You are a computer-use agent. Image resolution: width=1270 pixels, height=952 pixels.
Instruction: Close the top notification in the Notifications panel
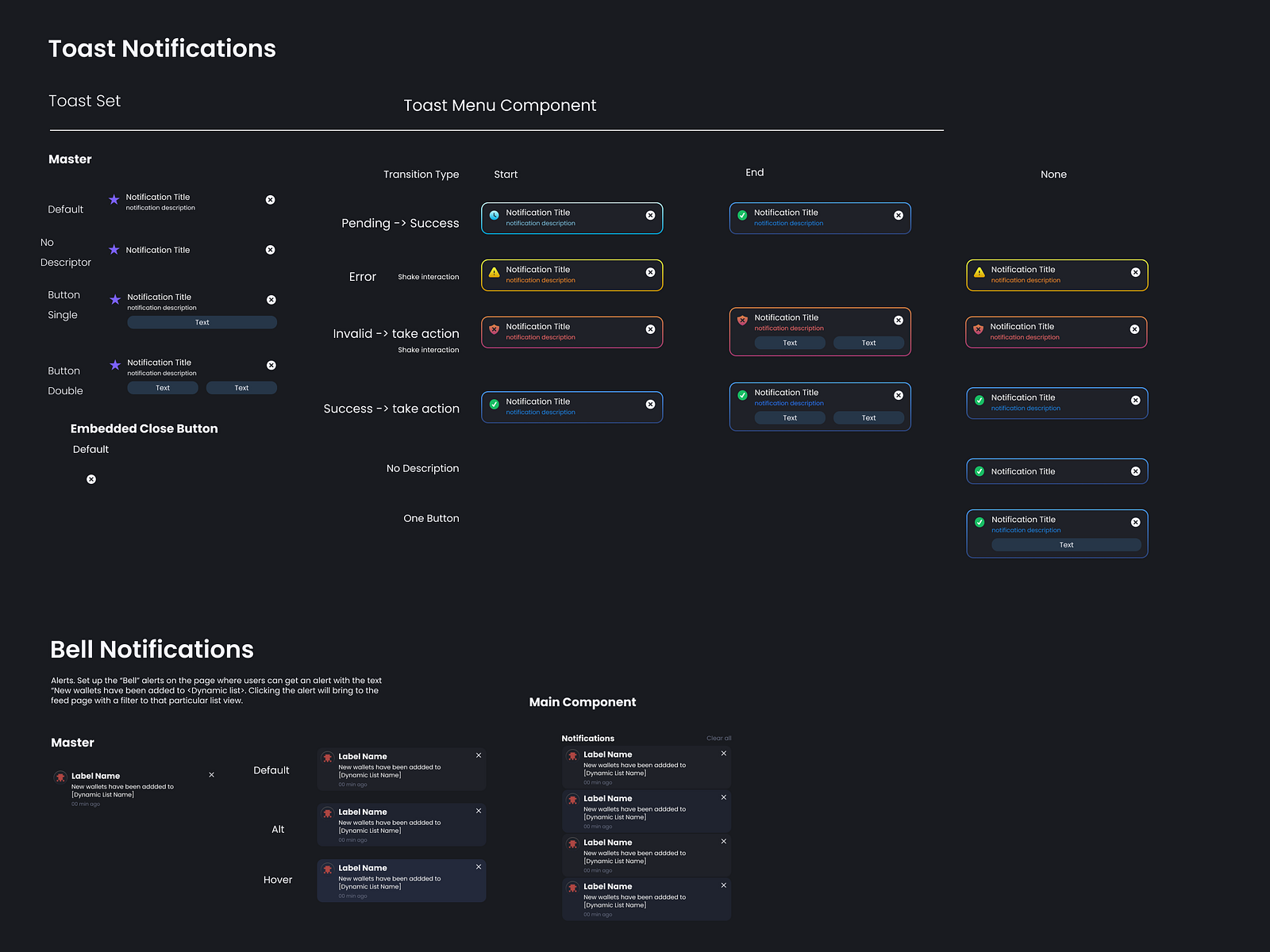click(723, 752)
